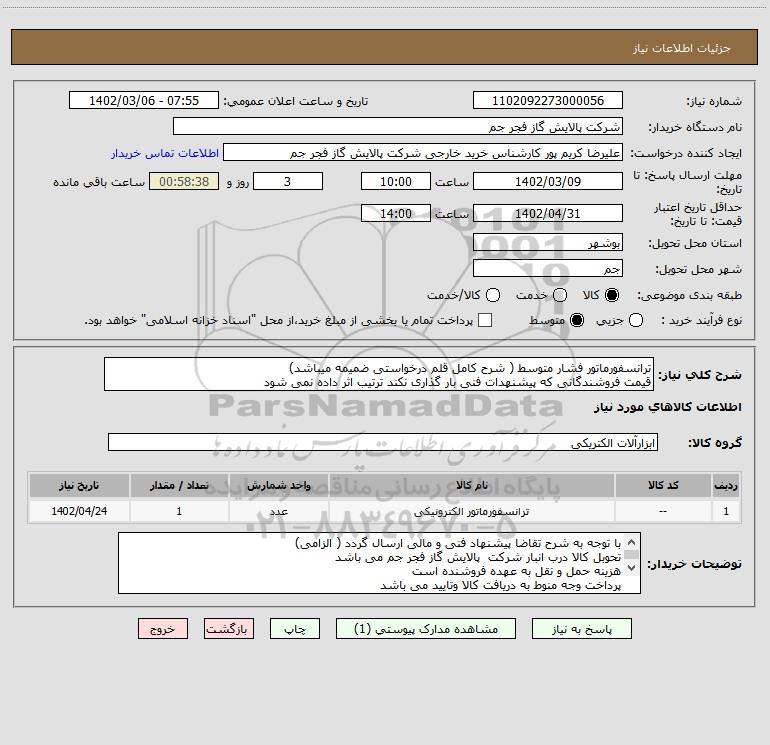This screenshot has height=745, width=770.
Task: Select the خدمت radio button
Action: pos(560,295)
